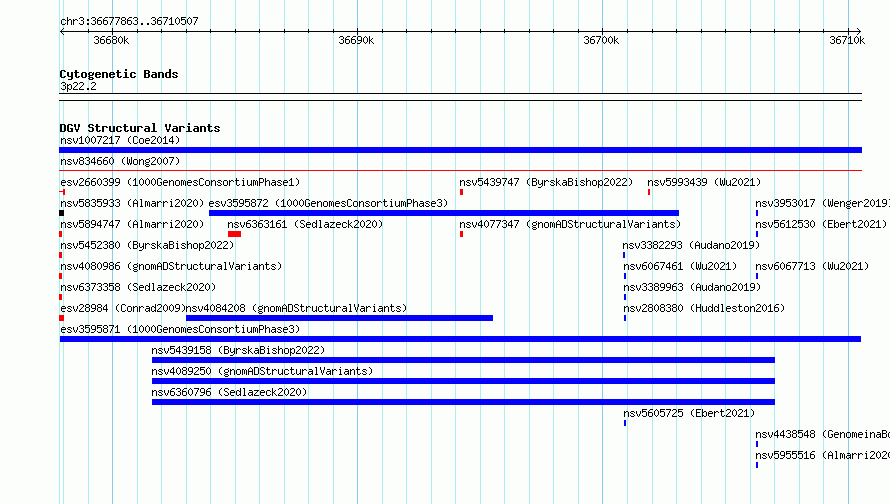Select the red nsv6363161 variant block

[x=234, y=234]
